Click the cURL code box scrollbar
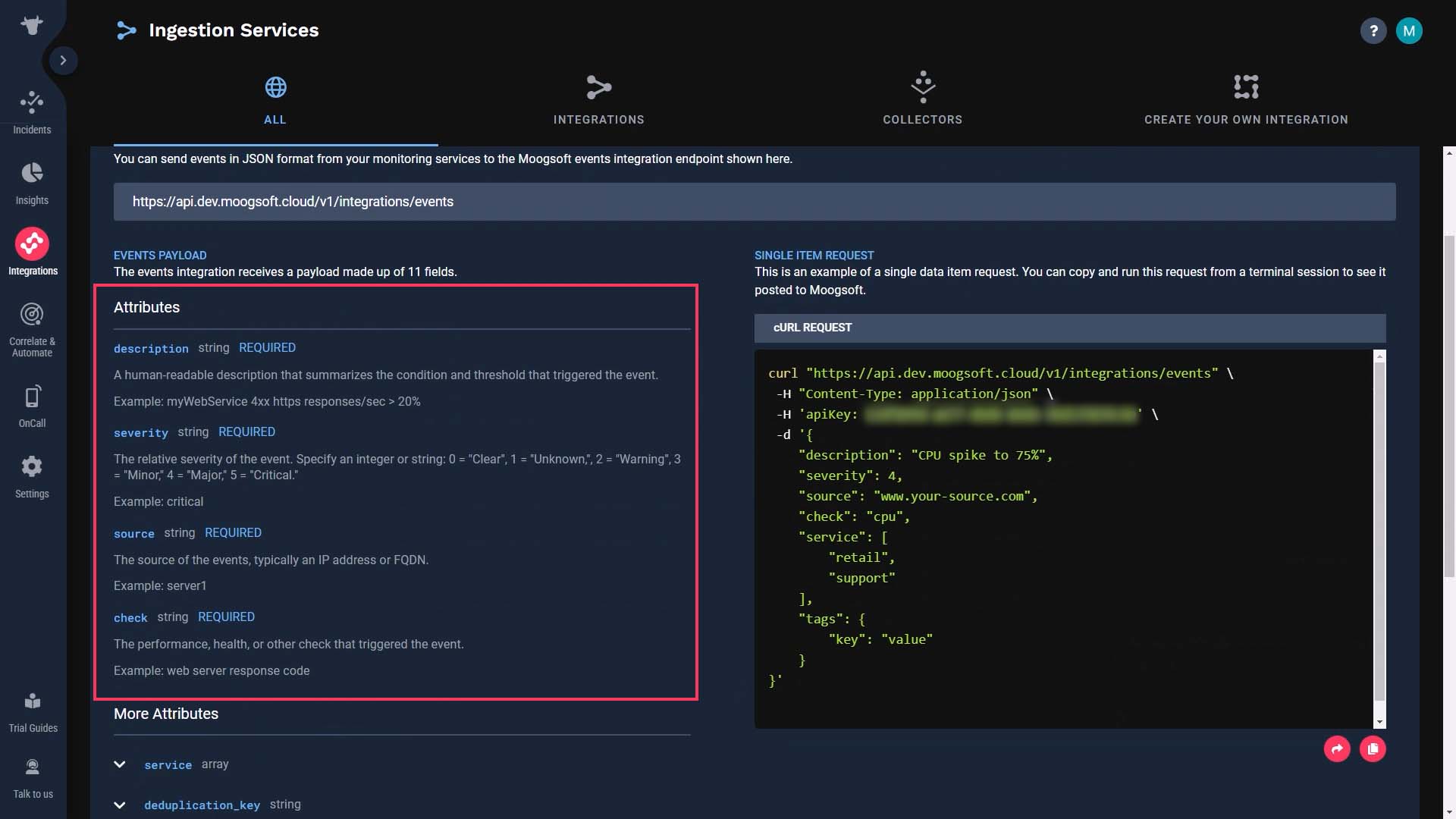 [1379, 531]
